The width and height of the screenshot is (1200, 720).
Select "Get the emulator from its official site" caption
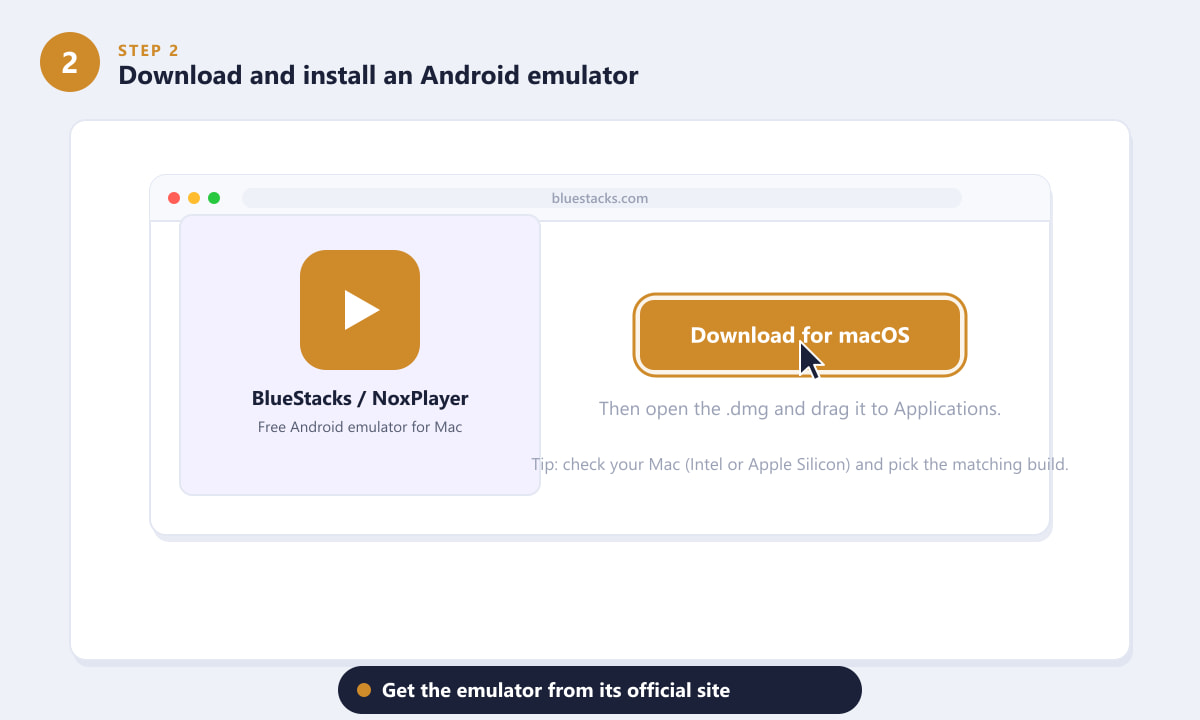[x=556, y=690]
